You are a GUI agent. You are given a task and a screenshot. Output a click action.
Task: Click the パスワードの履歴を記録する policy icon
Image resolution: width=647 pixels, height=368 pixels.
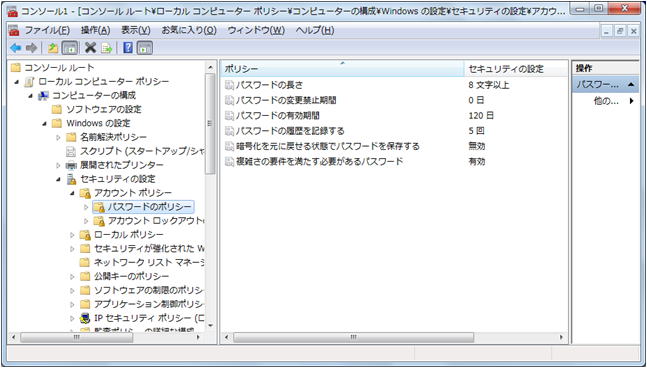pos(229,131)
